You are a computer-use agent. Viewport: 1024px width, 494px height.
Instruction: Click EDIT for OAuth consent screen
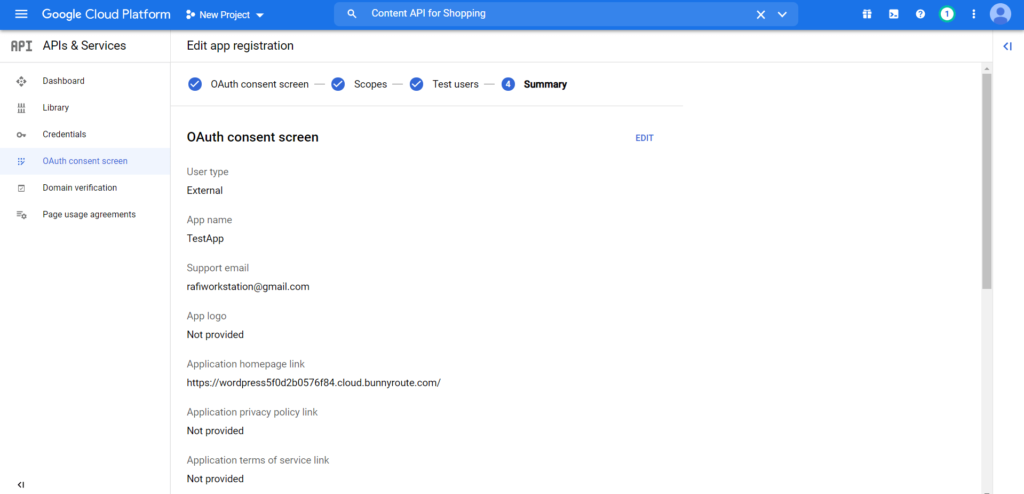(x=645, y=138)
